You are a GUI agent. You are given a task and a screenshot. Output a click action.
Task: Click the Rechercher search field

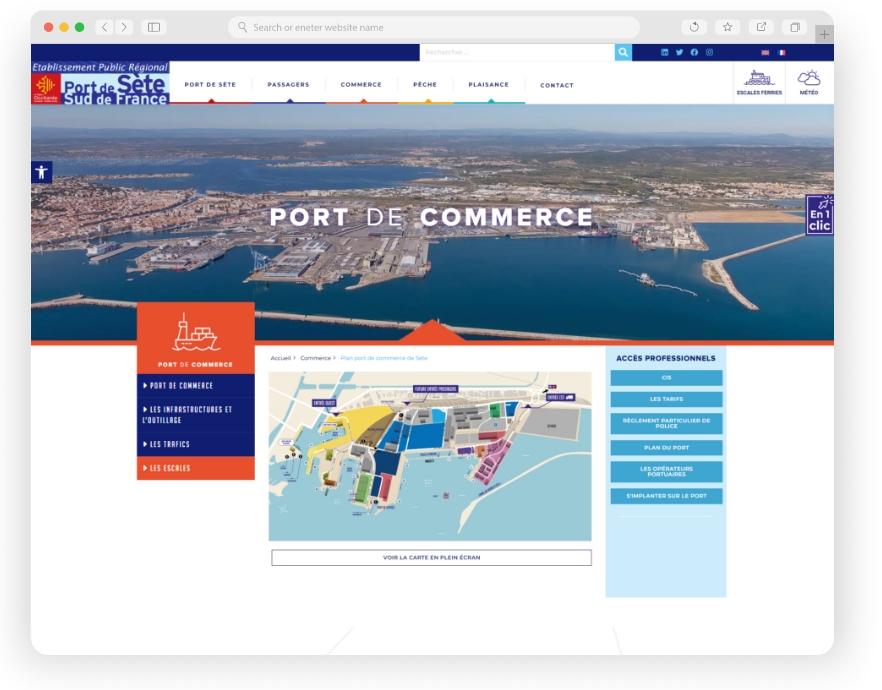click(517, 52)
